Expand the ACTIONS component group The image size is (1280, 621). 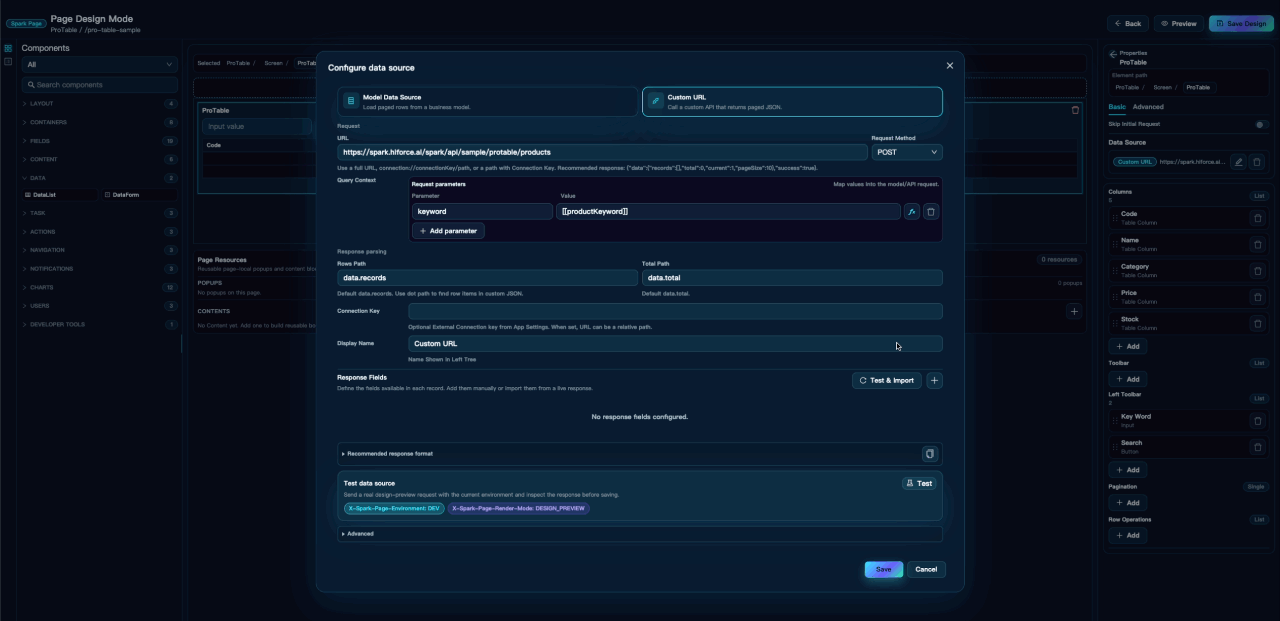pyautogui.click(x=100, y=232)
